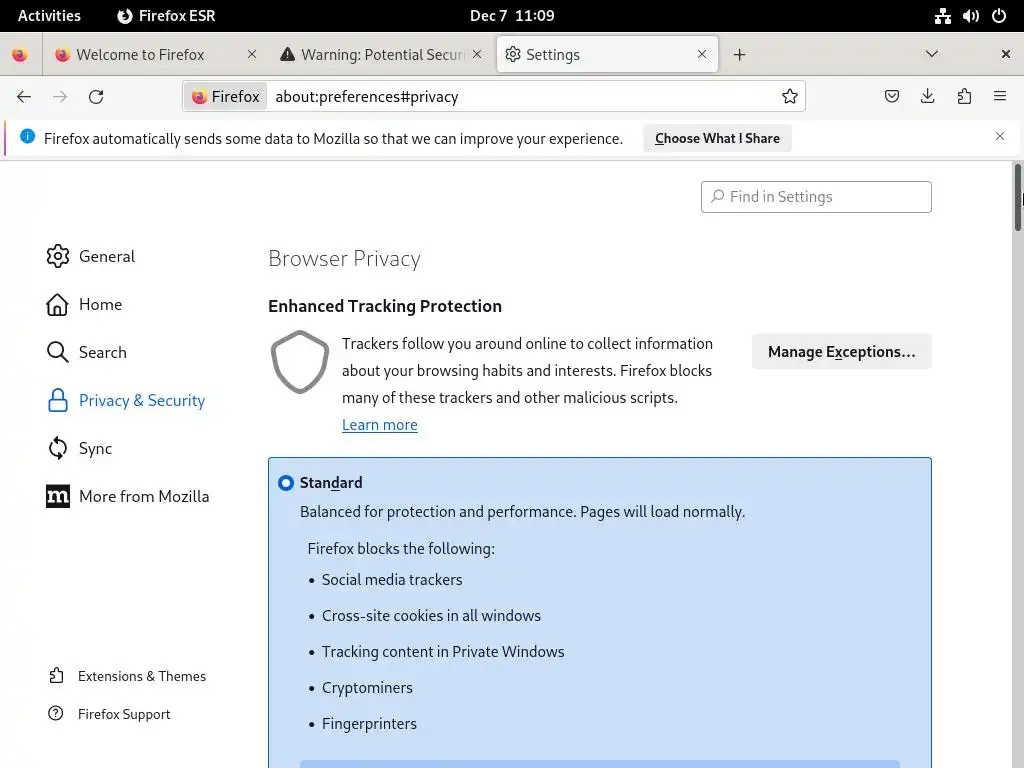Screen dimensions: 1024x768
Task: Open the Extensions puzzle icon
Action: (x=964, y=97)
